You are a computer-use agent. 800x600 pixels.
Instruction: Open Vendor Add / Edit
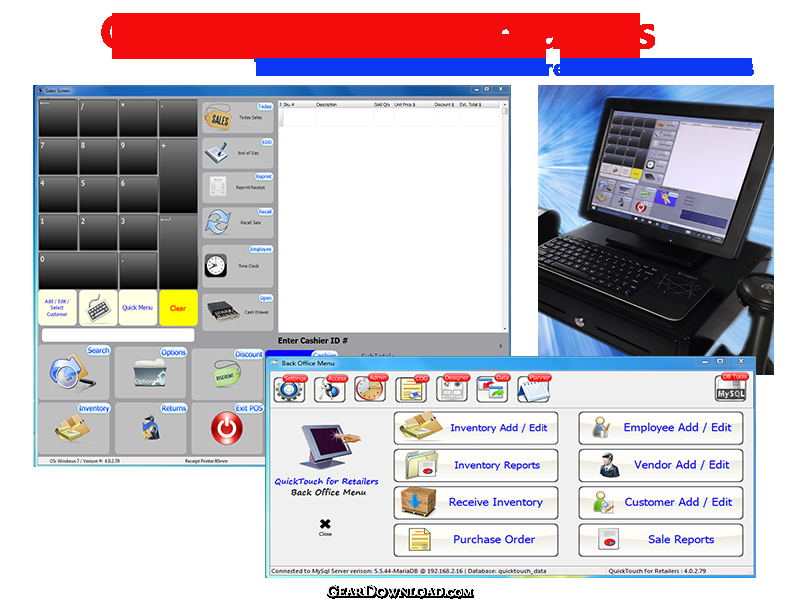pyautogui.click(x=661, y=465)
